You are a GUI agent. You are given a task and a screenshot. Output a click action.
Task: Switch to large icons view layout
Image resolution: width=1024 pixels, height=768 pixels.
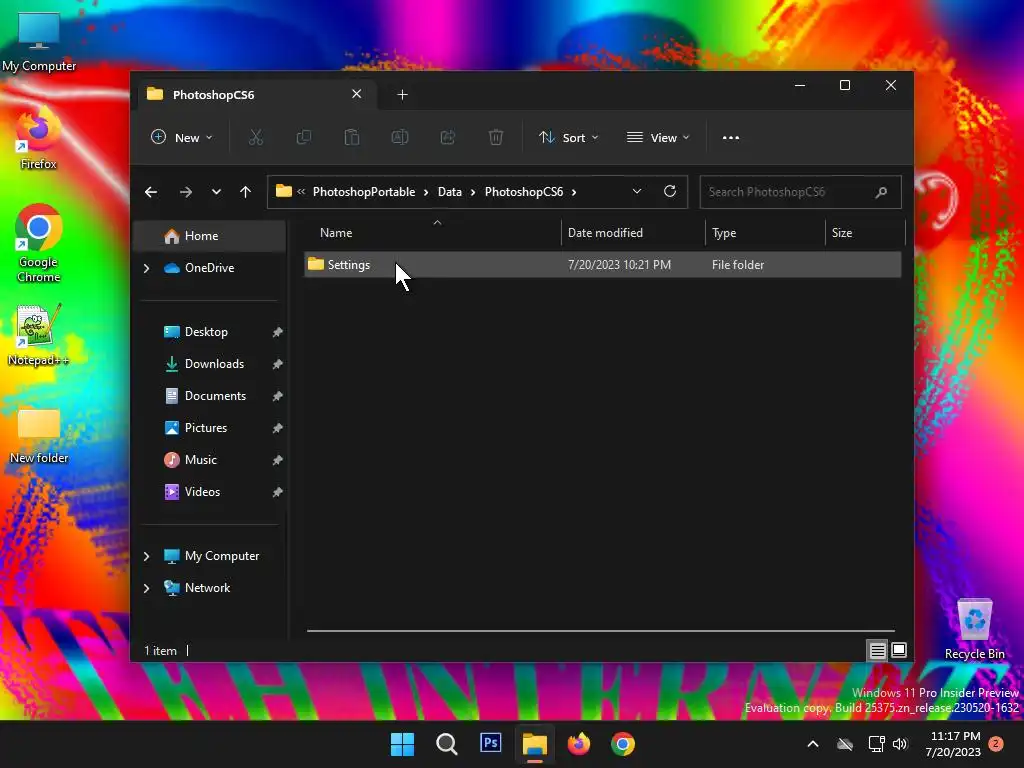point(899,650)
